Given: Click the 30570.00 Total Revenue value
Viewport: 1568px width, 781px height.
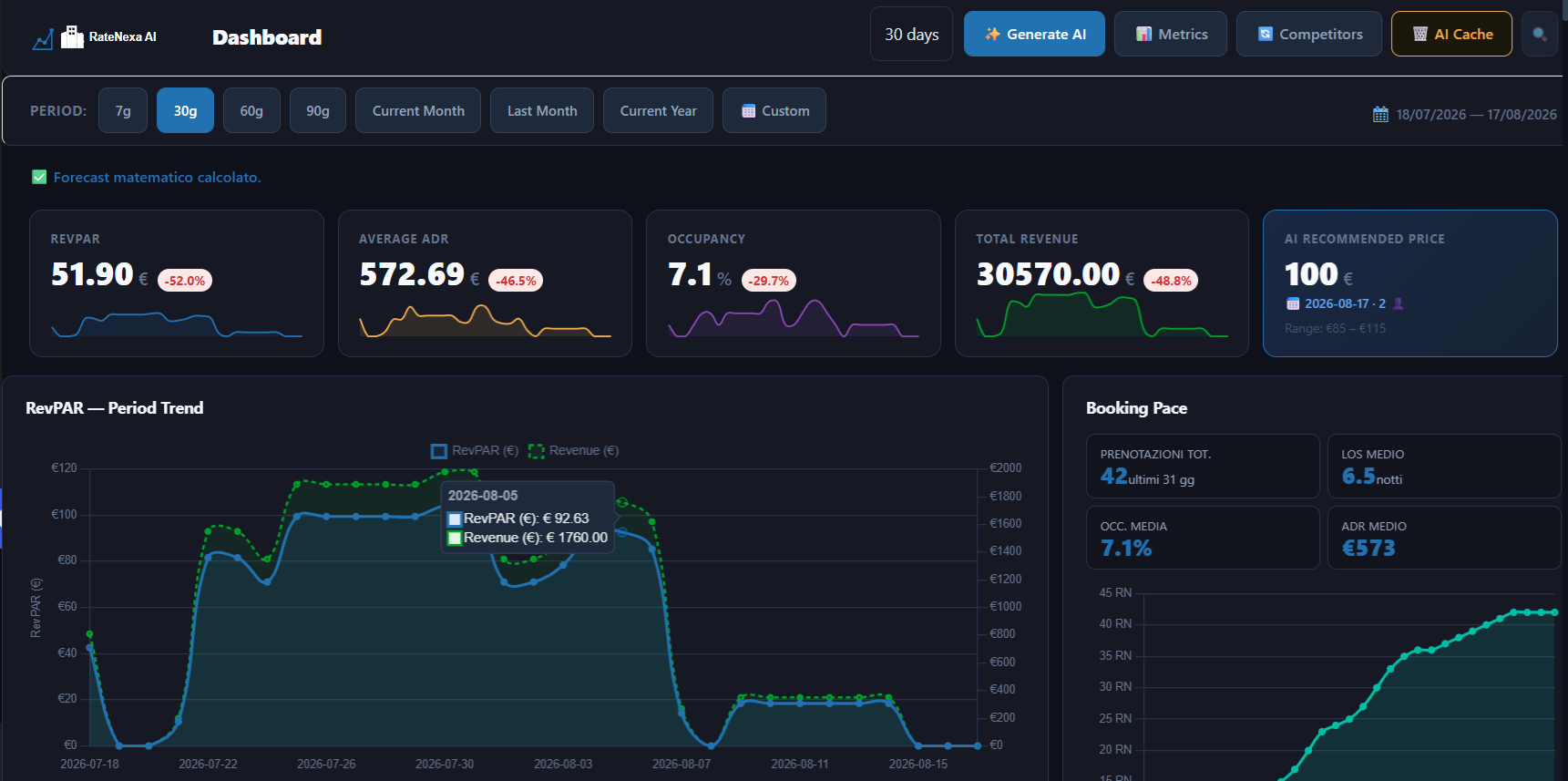Looking at the screenshot, I should coord(1048,274).
